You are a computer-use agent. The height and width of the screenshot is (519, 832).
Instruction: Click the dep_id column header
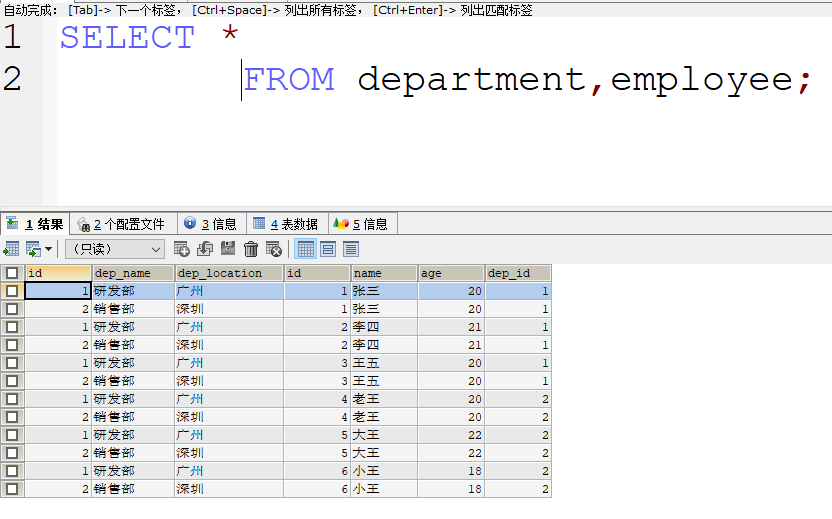[518, 273]
